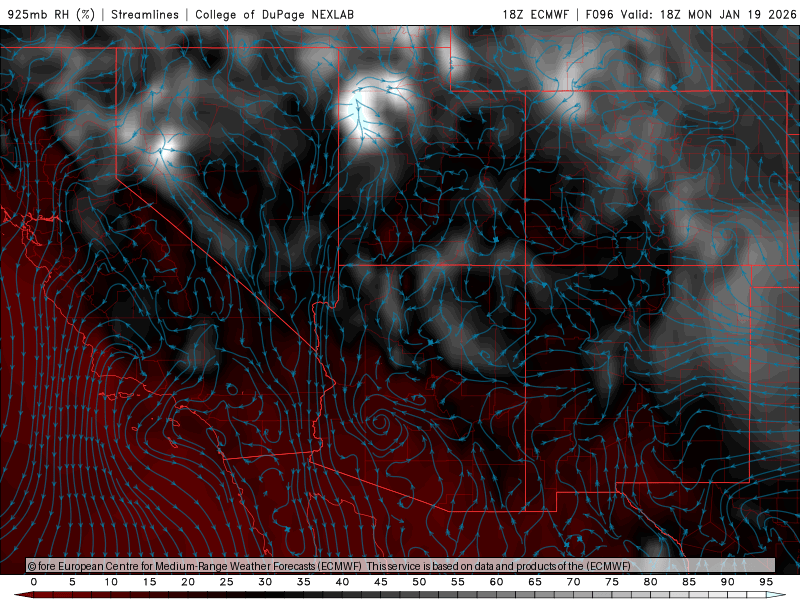Click the '0' label on the color scale
This screenshot has width=800, height=600.
point(34,582)
